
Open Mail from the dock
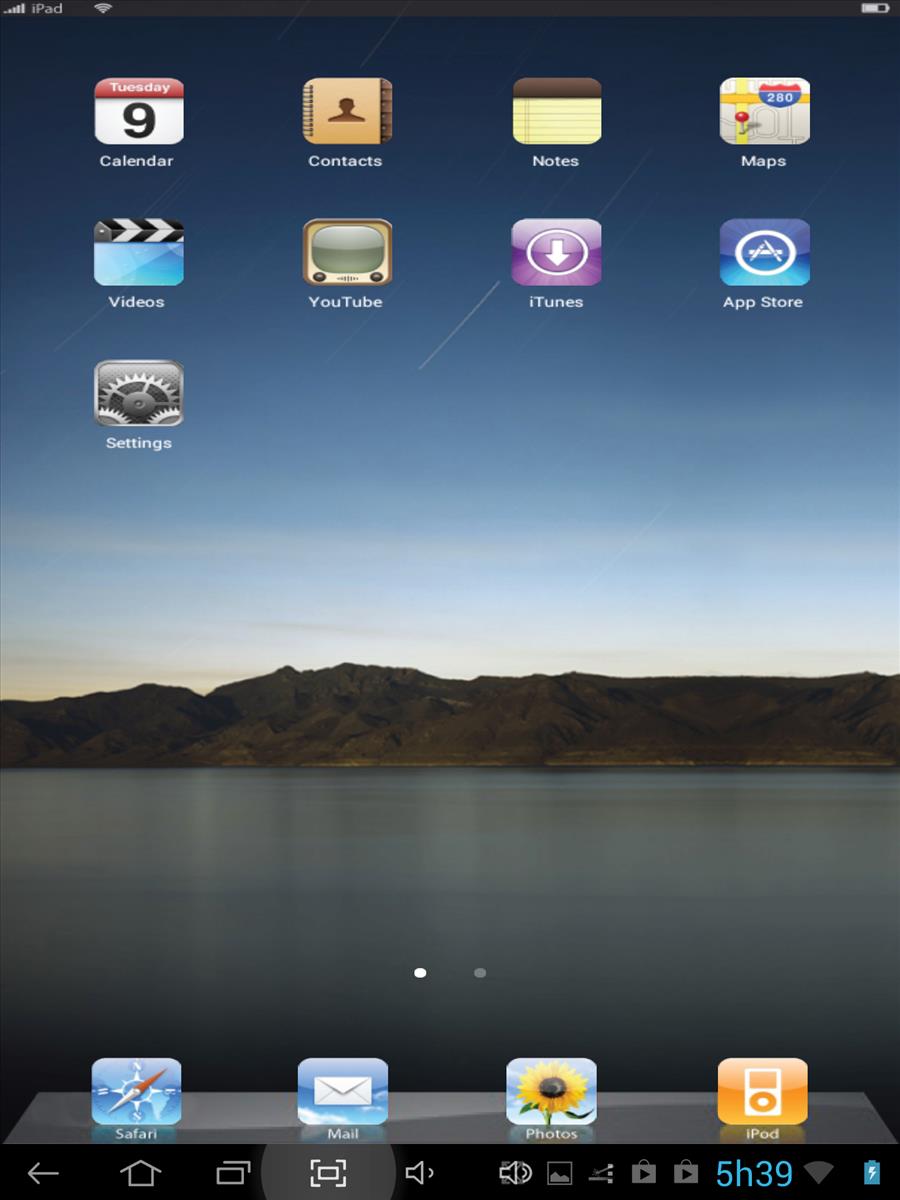(x=343, y=1093)
